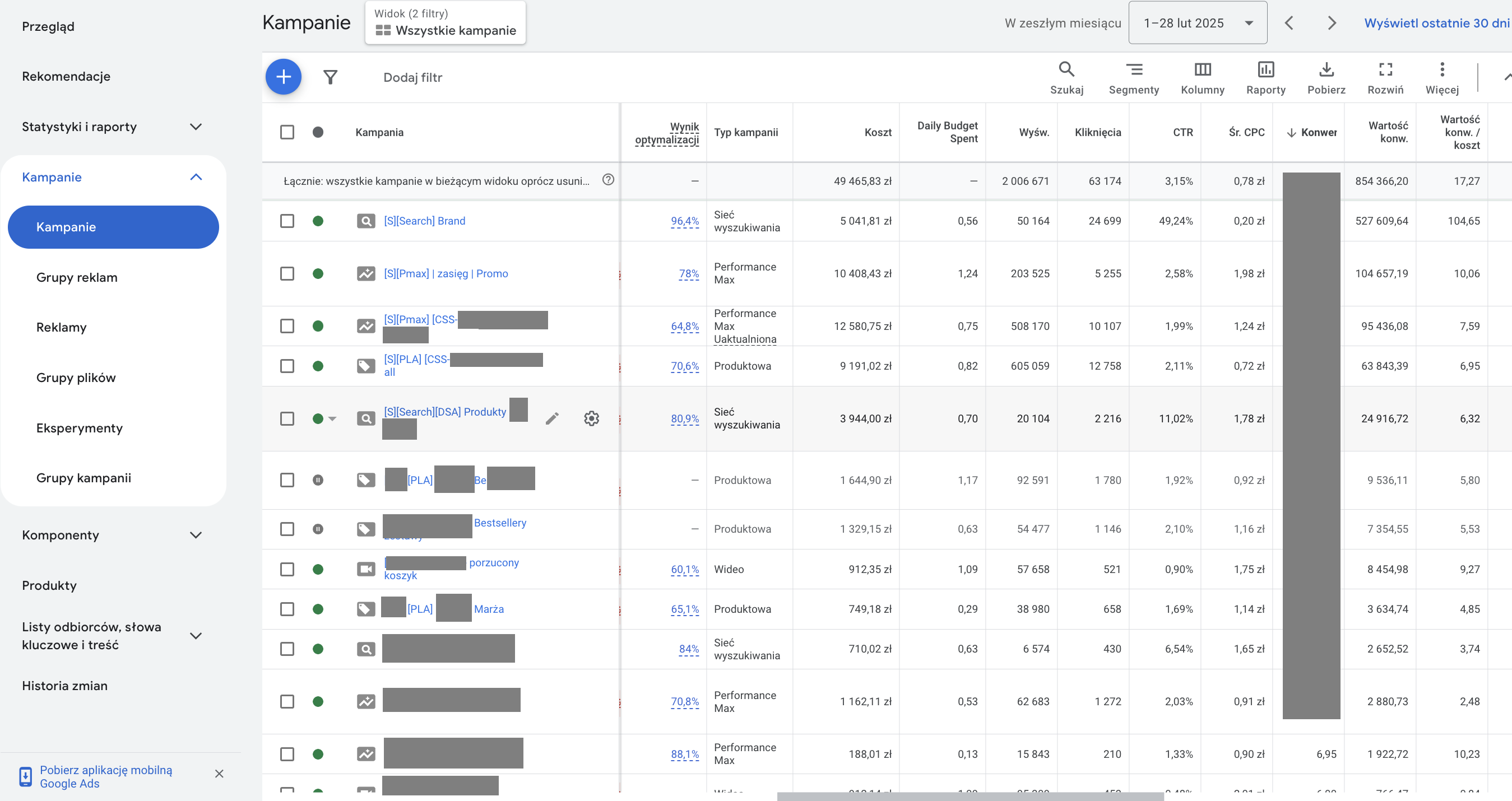Click the green status dot for Brand campaign

(318, 221)
